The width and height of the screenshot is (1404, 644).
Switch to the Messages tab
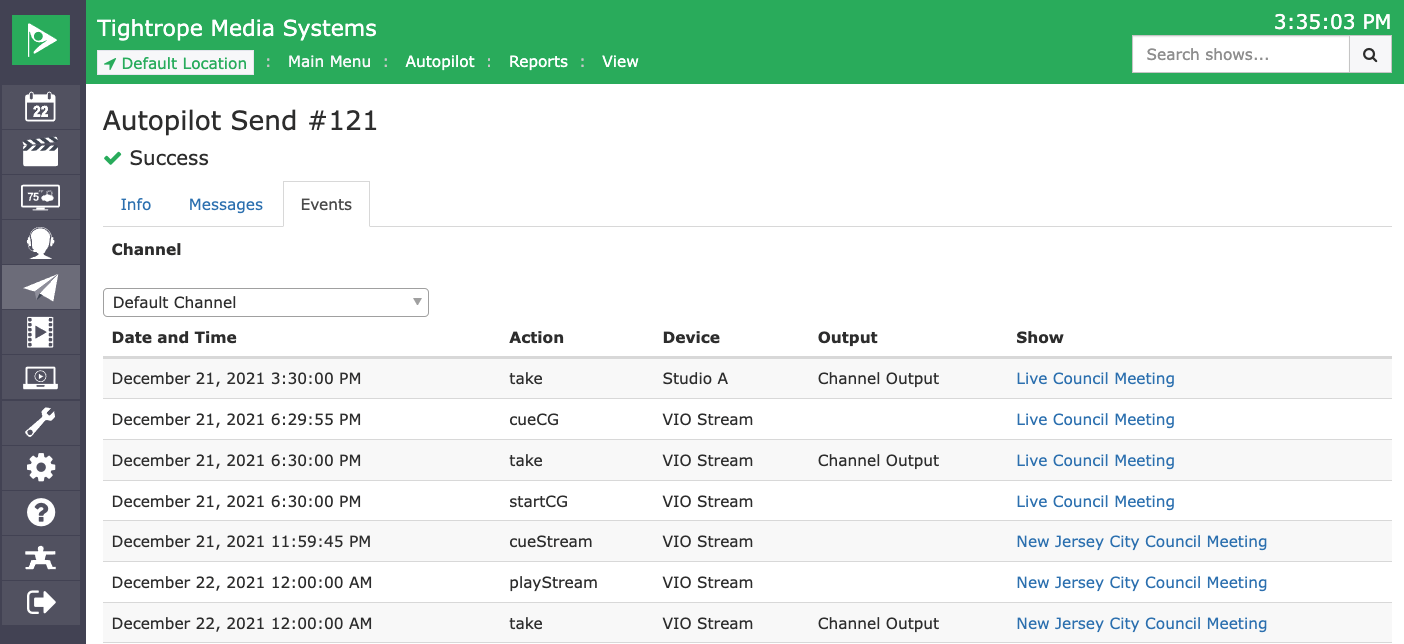(x=225, y=205)
